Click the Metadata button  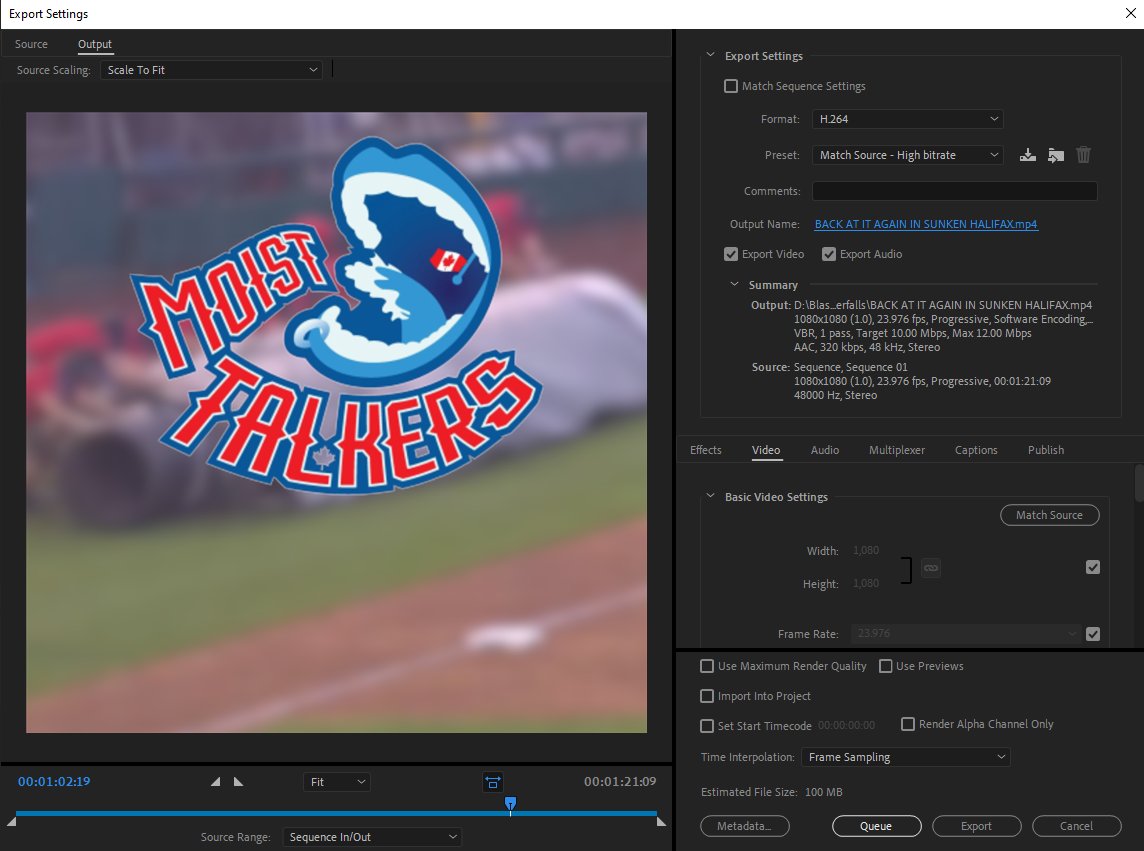(744, 826)
